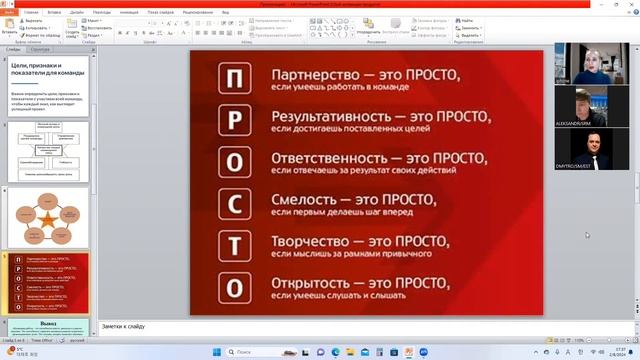Click the Вырезать (Cut) button

(31, 21)
